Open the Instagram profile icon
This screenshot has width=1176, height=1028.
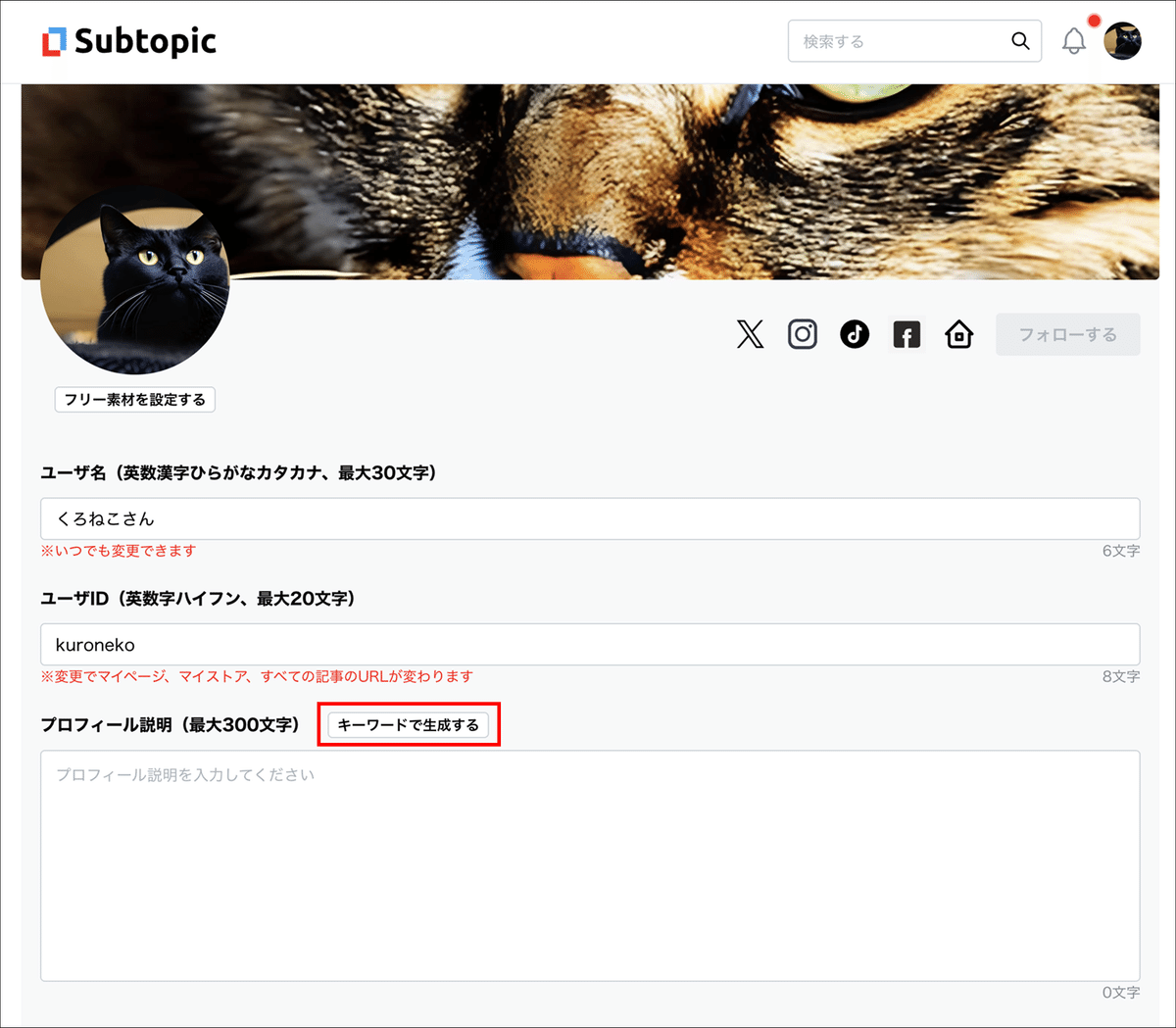click(x=803, y=334)
